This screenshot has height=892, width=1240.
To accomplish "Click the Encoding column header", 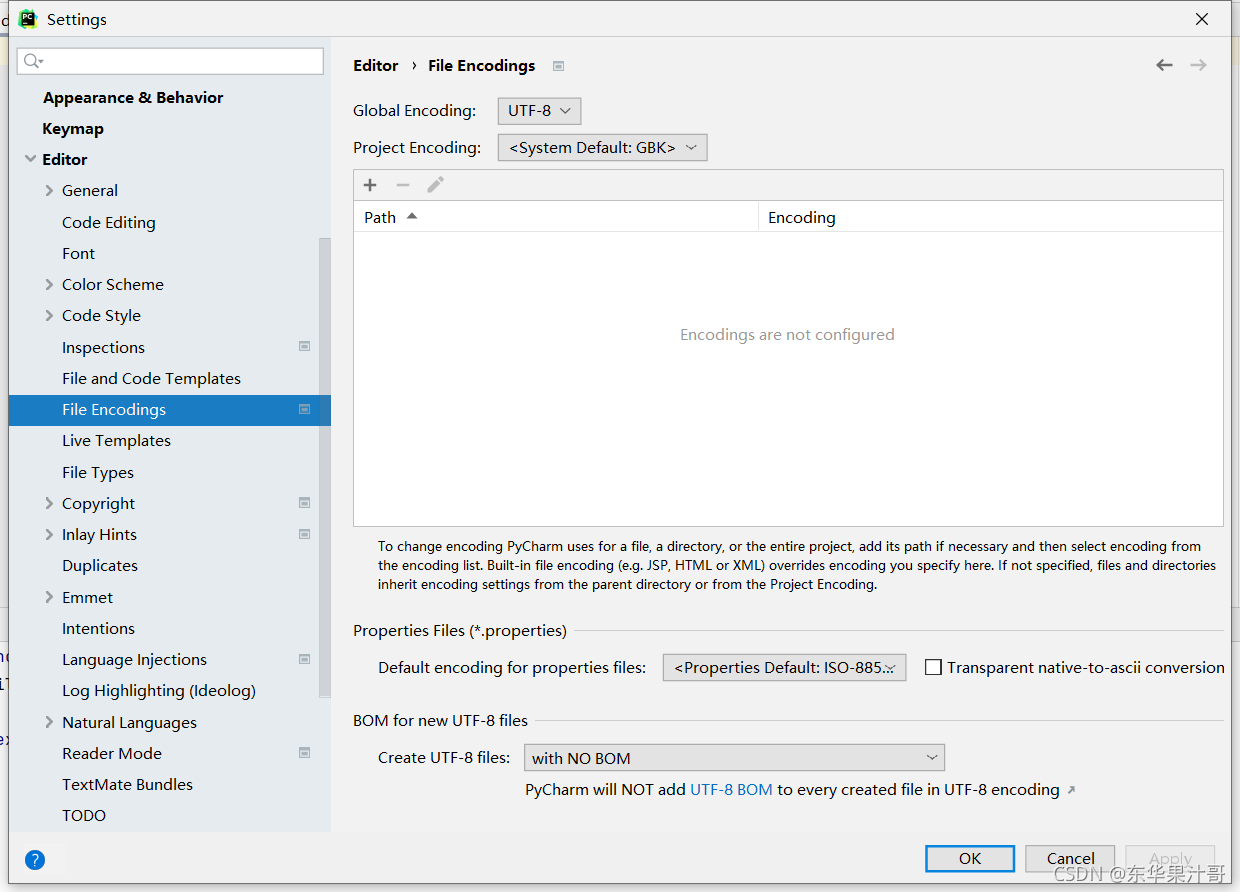I will click(x=991, y=217).
